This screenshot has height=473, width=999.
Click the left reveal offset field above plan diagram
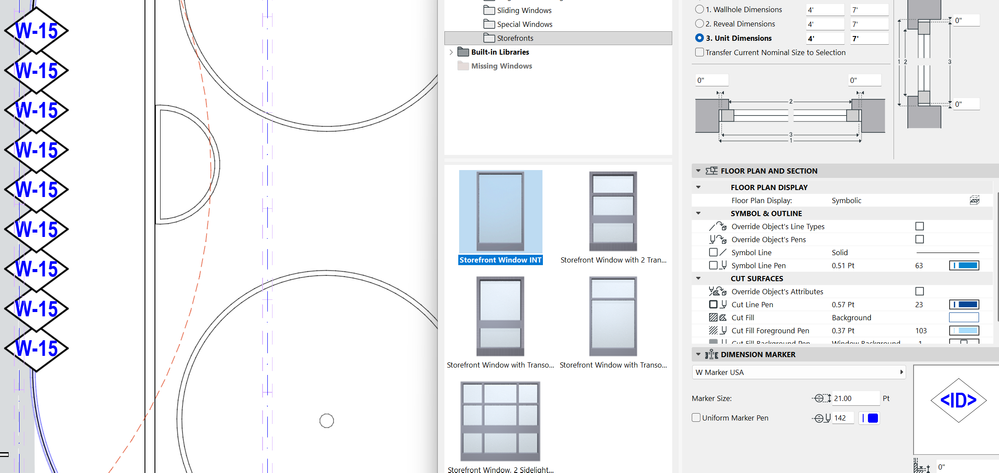[711, 80]
